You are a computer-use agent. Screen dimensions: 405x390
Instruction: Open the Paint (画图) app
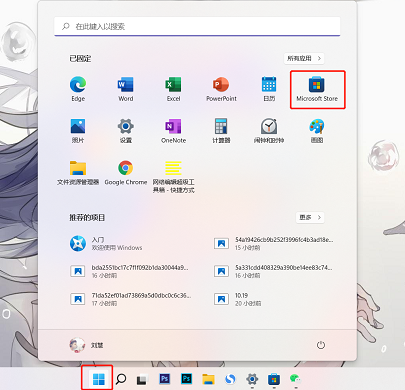tap(317, 130)
